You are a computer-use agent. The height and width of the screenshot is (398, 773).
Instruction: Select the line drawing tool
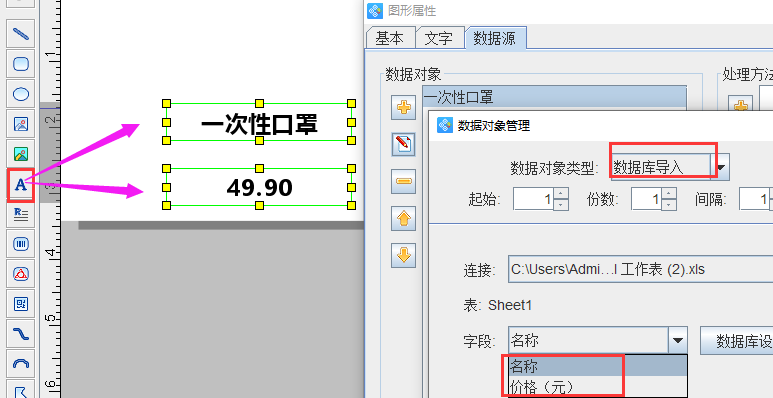(21, 34)
